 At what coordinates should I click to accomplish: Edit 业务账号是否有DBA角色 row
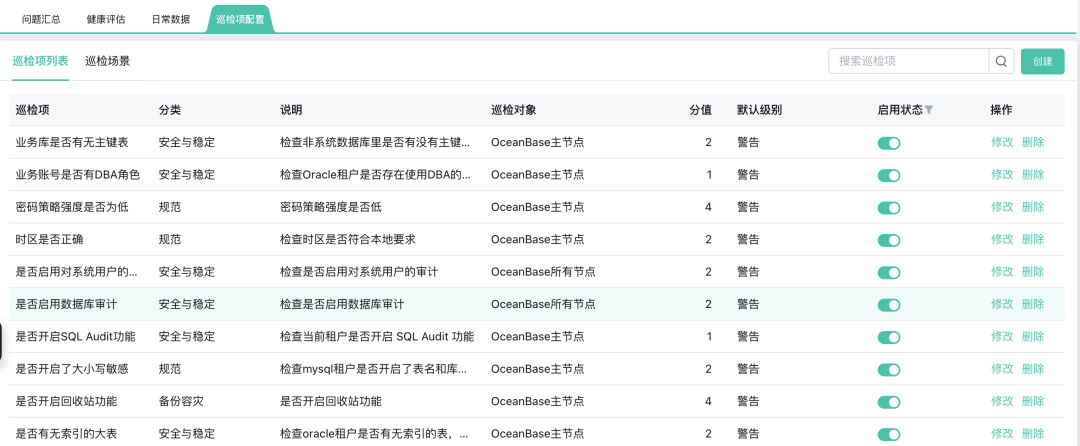[x=1002, y=175]
